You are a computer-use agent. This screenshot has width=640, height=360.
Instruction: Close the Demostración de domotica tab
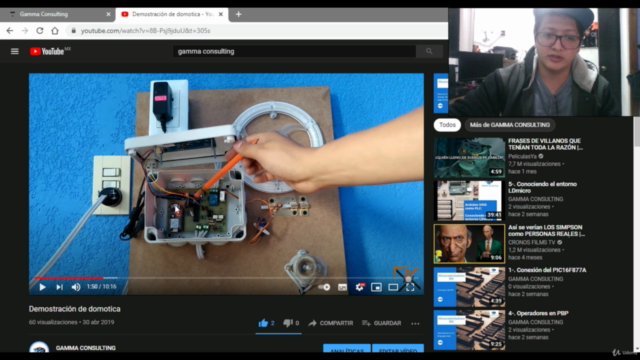pyautogui.click(x=221, y=14)
